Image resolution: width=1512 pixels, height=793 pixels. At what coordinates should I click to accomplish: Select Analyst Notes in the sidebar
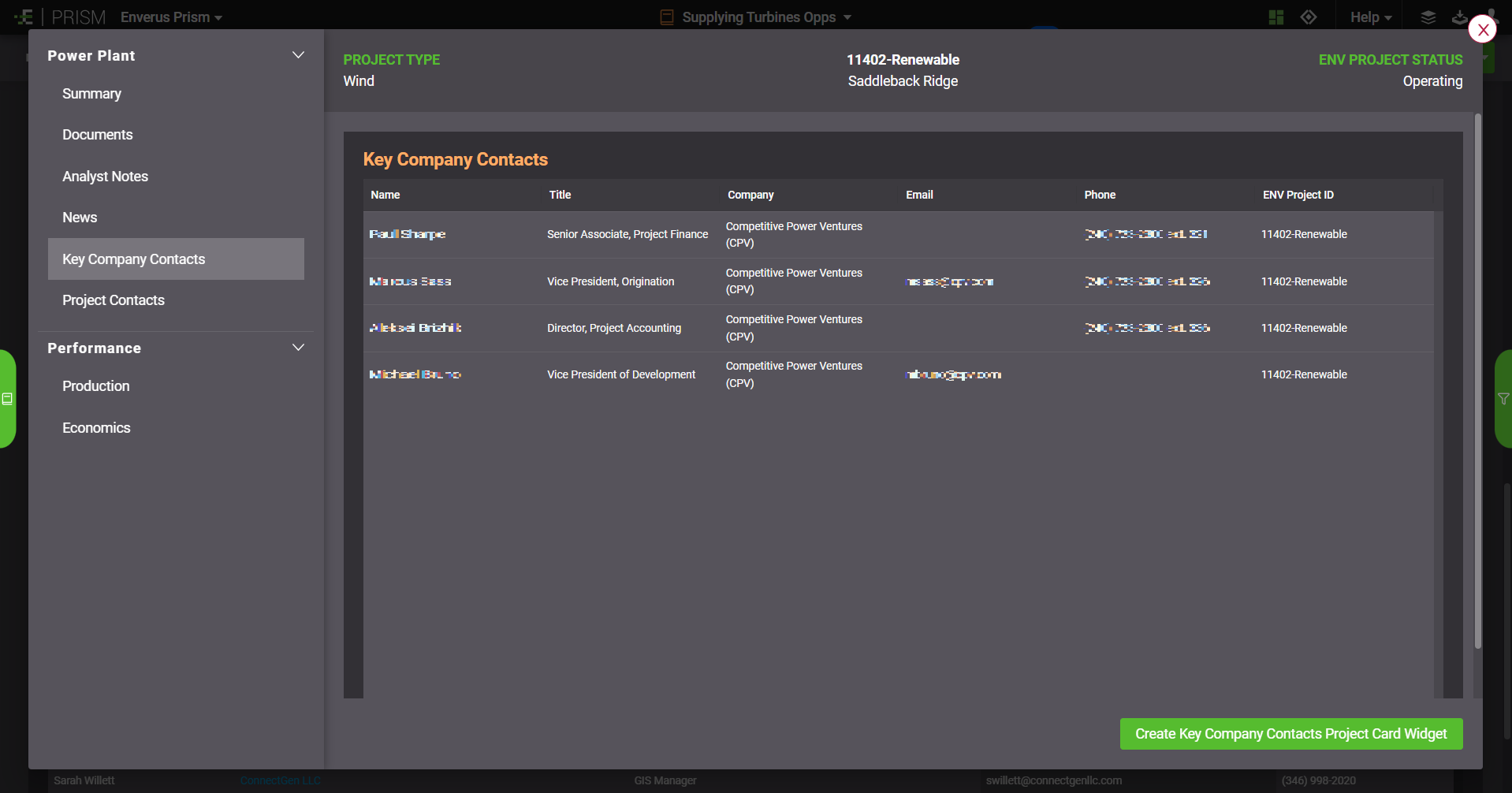(105, 177)
